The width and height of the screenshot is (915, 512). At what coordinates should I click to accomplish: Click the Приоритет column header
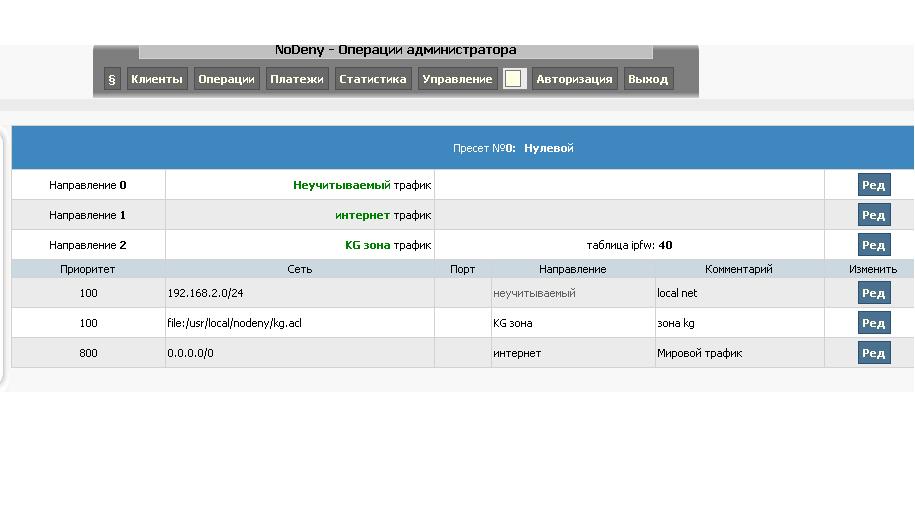click(x=88, y=269)
